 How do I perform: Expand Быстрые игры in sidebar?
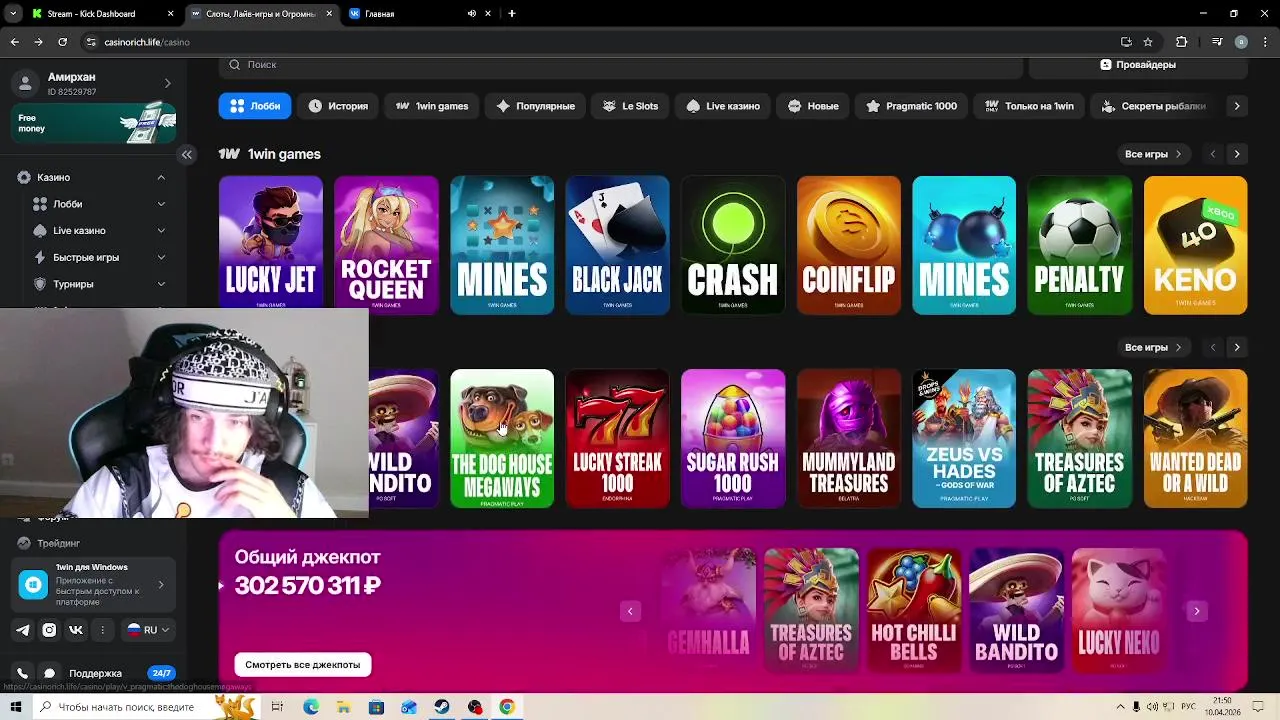pyautogui.click(x=161, y=257)
